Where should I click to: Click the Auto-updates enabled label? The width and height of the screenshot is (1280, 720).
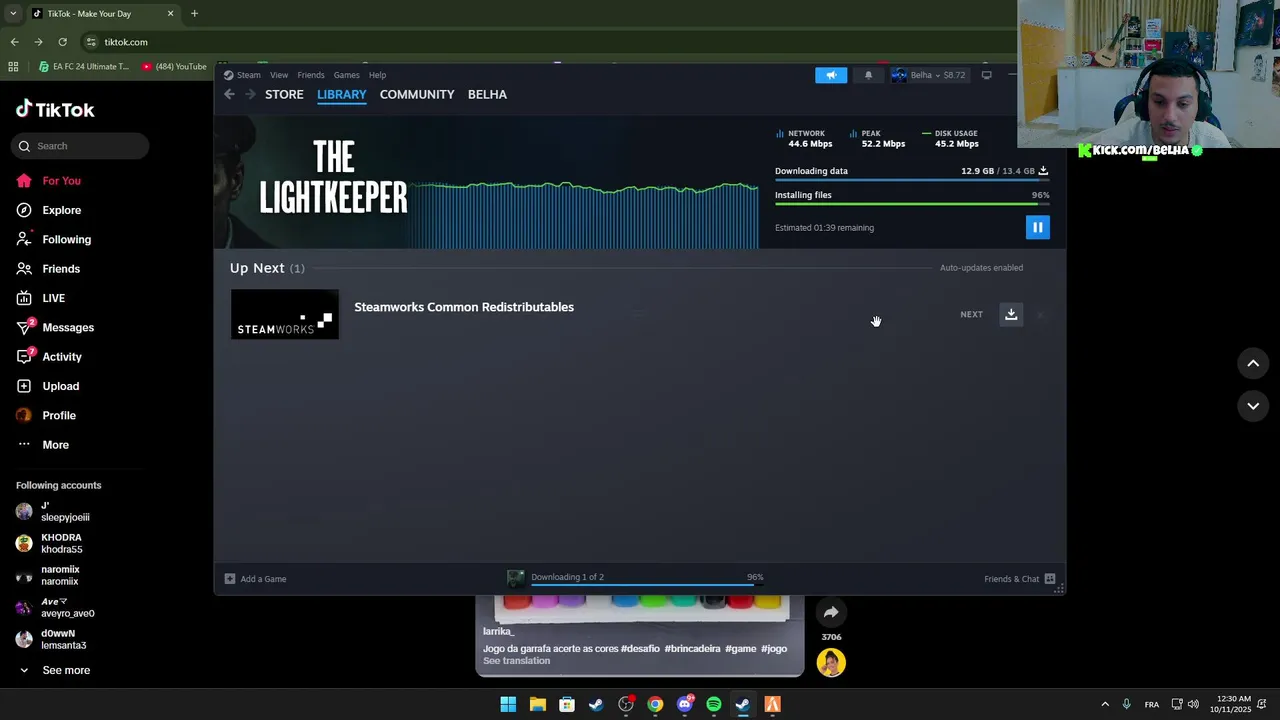click(981, 268)
